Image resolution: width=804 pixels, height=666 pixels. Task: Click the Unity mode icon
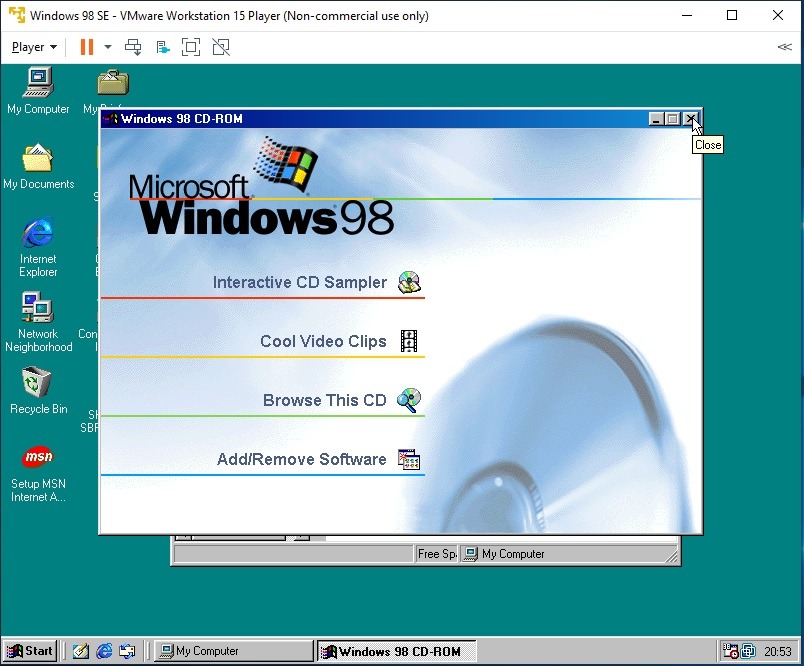pyautogui.click(x=221, y=47)
